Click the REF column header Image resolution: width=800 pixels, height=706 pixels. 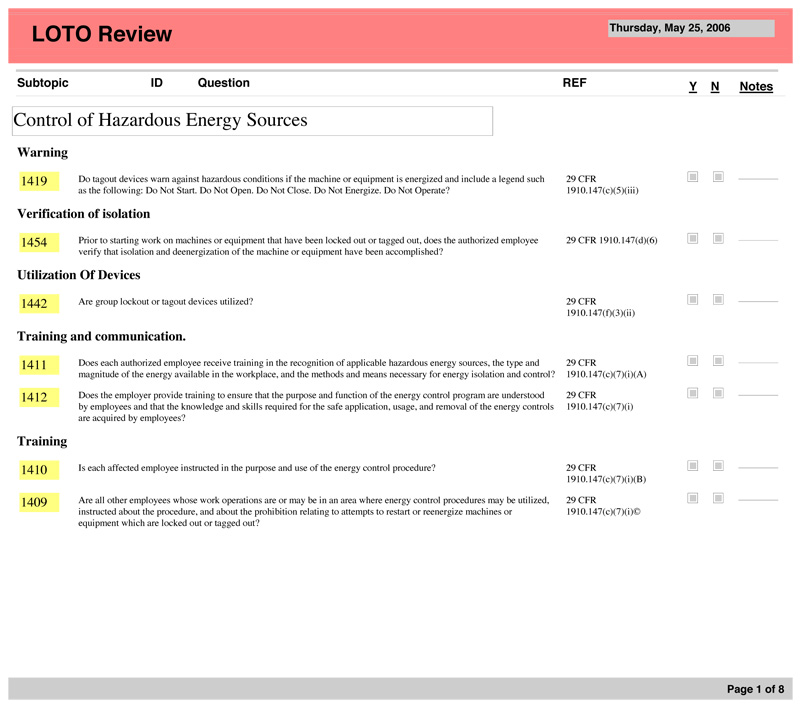[574, 83]
